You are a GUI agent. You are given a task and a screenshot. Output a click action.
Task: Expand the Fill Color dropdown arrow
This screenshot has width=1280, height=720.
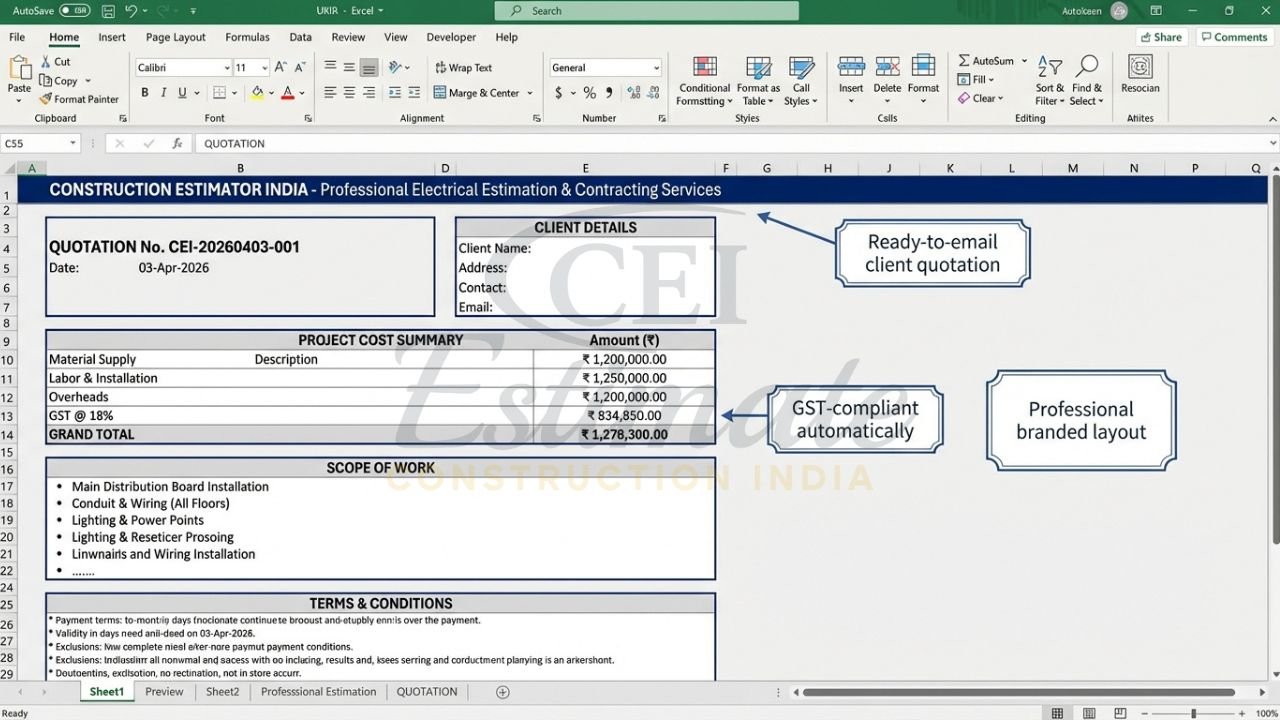click(x=271, y=93)
